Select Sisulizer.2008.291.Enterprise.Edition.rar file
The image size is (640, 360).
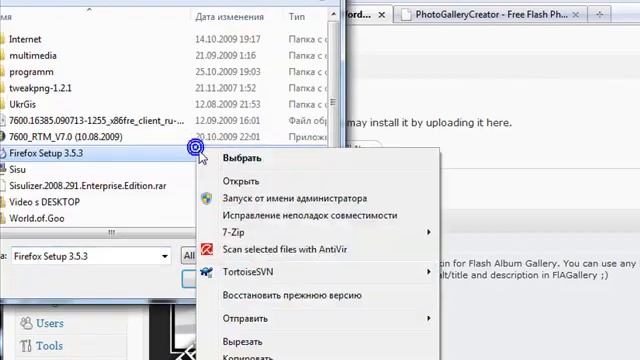[x=98, y=186]
